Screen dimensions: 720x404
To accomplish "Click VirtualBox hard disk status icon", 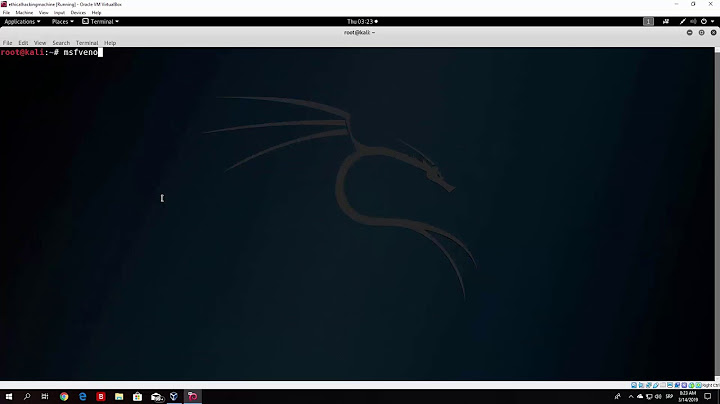I will point(634,385).
